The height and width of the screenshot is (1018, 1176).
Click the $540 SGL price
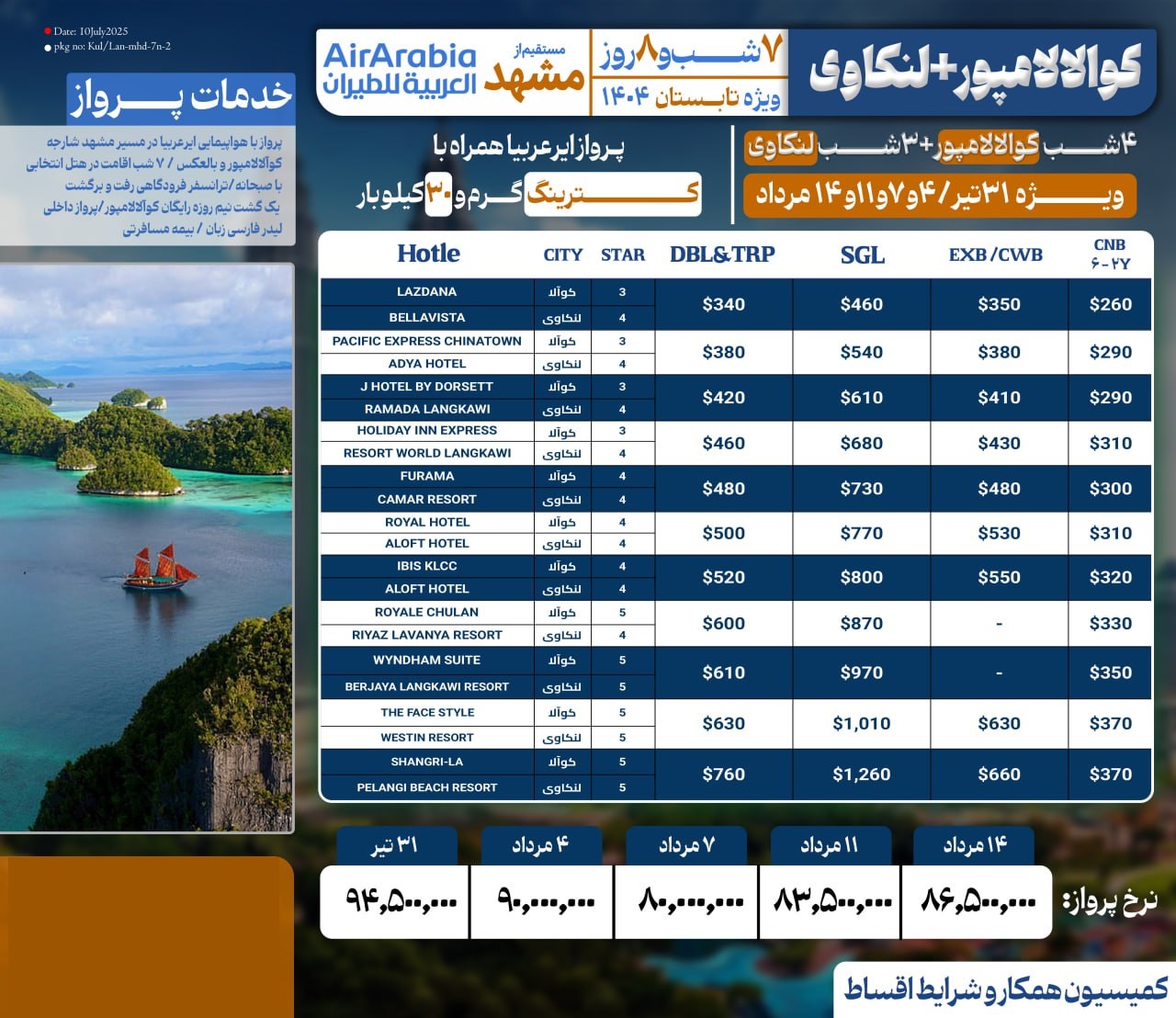(862, 353)
